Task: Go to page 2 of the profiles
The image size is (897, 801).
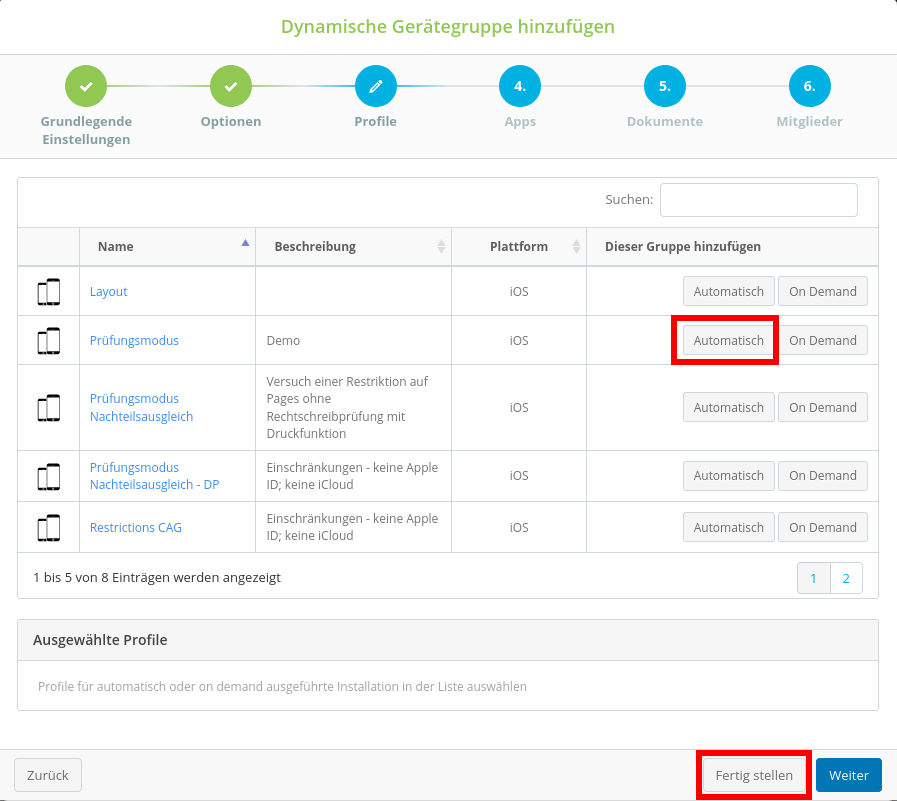Action: tap(846, 578)
